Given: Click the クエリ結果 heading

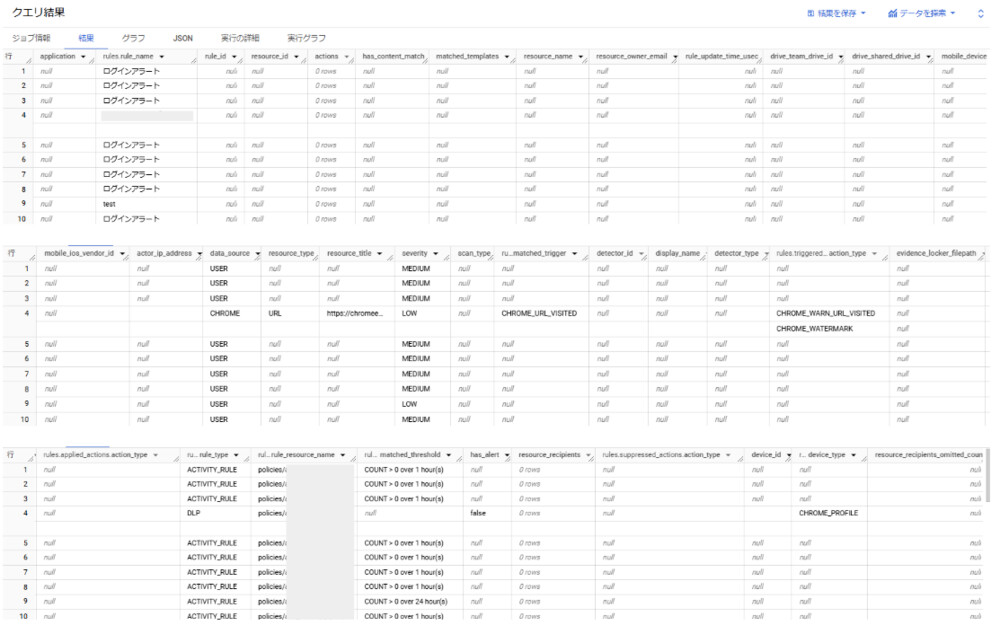Looking at the screenshot, I should coord(38,13).
